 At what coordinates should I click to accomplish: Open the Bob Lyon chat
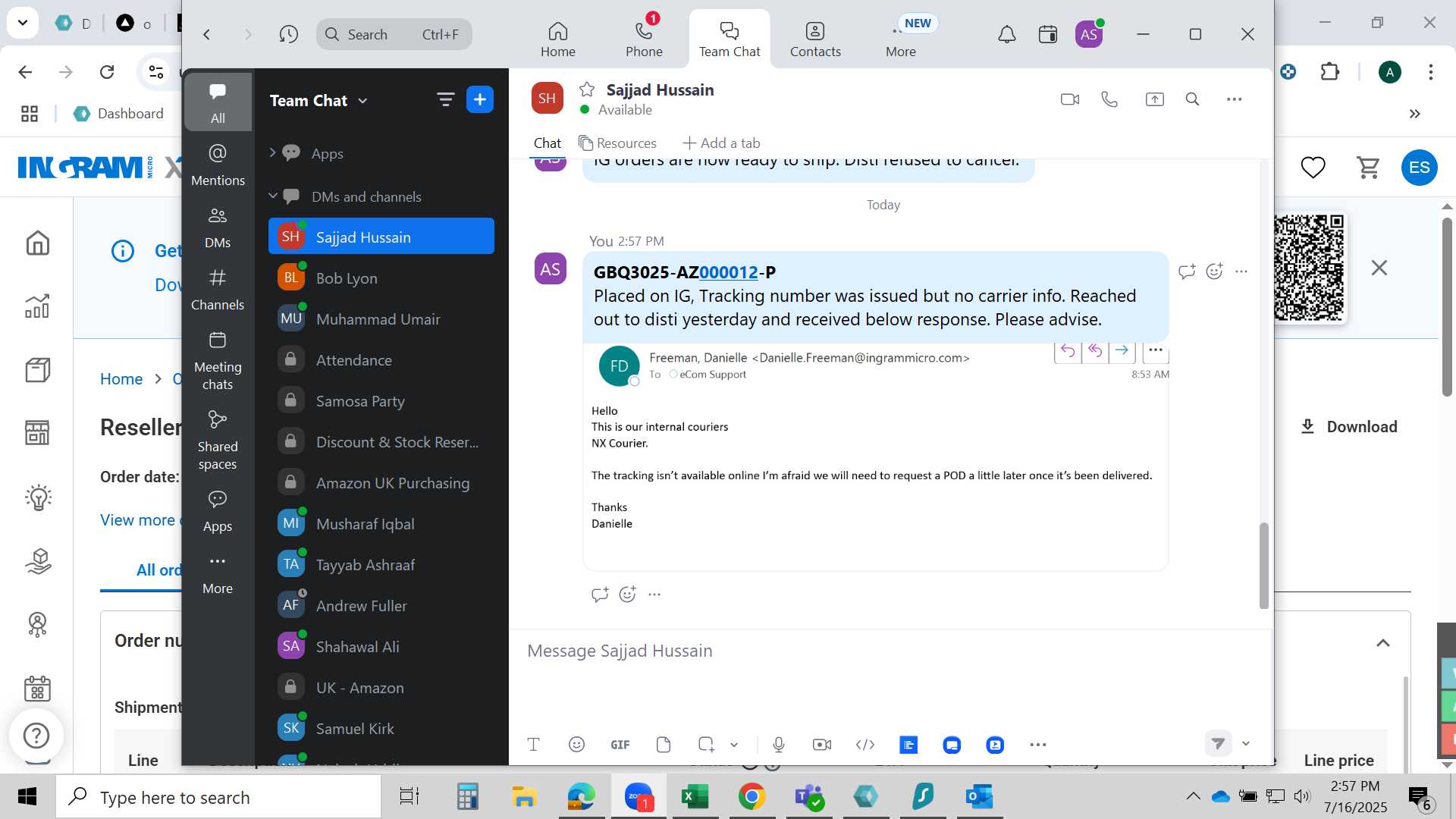coord(381,278)
